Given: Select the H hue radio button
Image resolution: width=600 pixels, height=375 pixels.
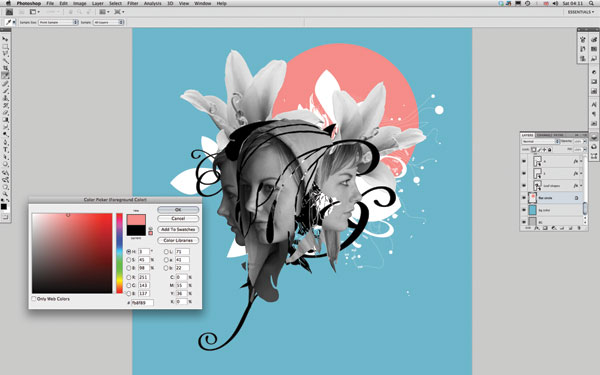Looking at the screenshot, I should (129, 252).
